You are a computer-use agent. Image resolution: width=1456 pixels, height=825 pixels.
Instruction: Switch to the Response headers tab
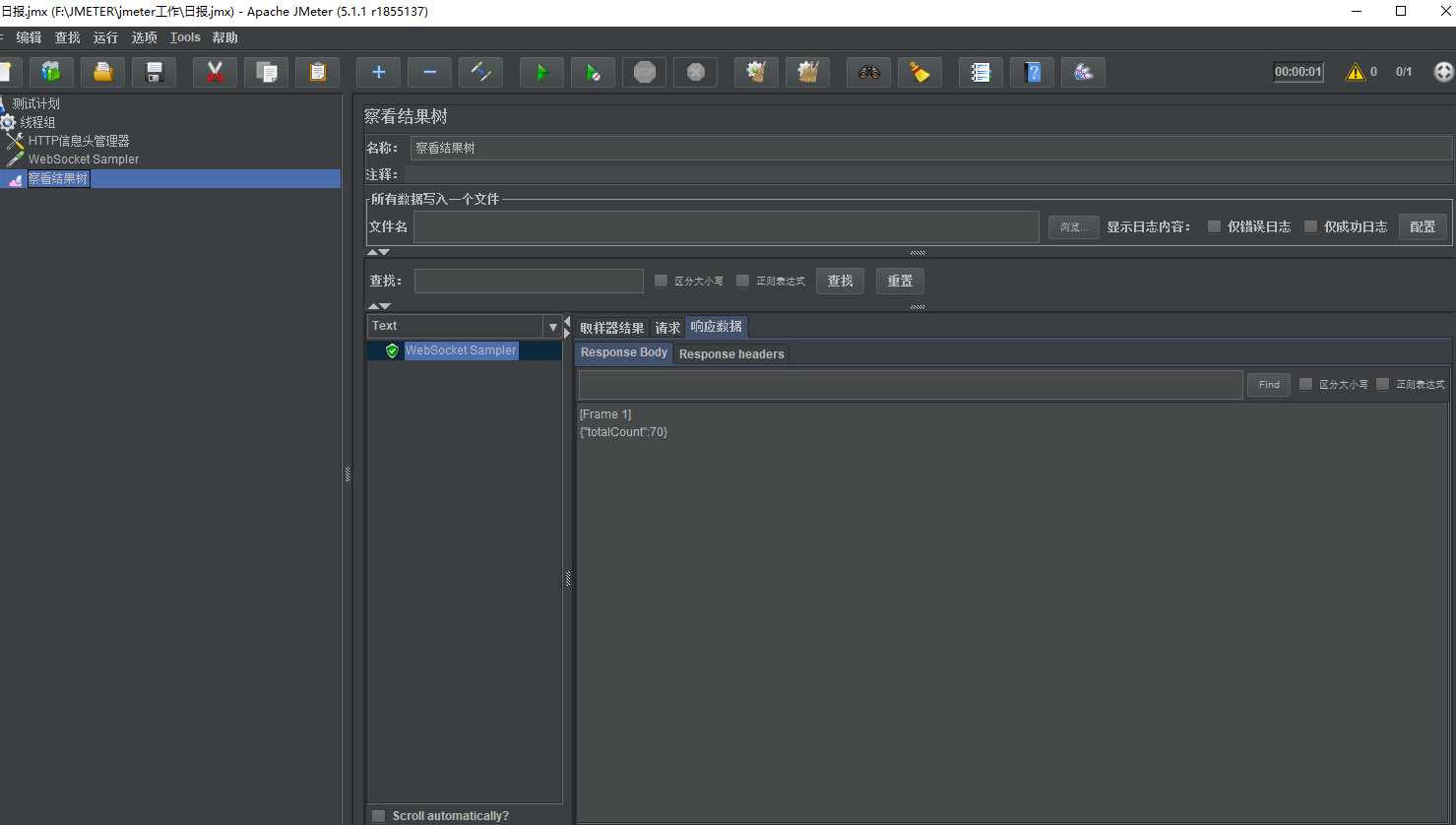[x=731, y=354]
